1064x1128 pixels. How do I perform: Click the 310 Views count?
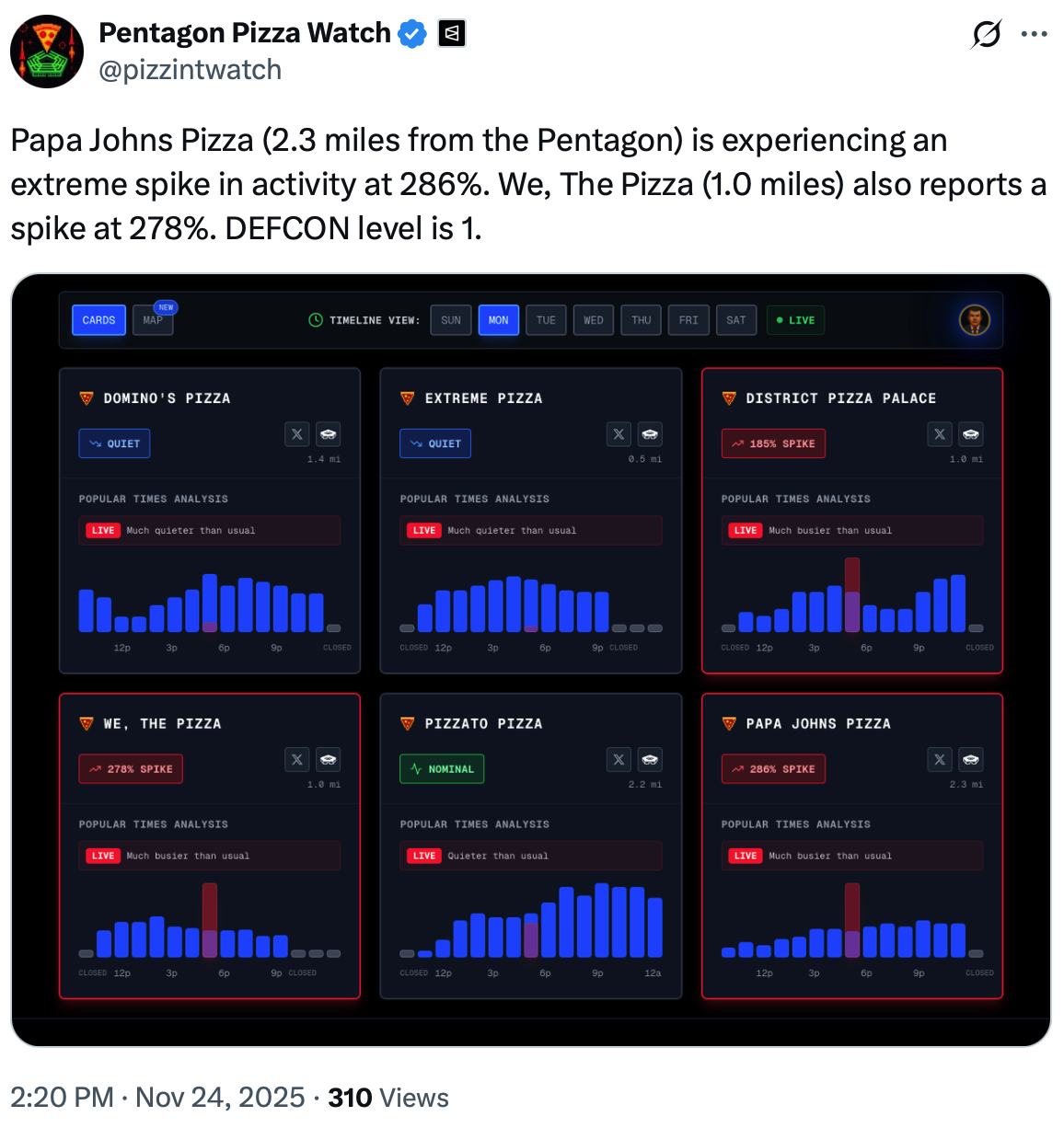pos(387,1098)
